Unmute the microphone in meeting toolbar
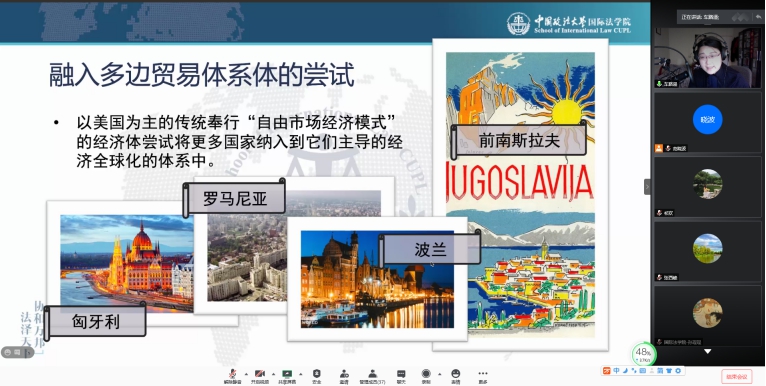 click(x=233, y=376)
